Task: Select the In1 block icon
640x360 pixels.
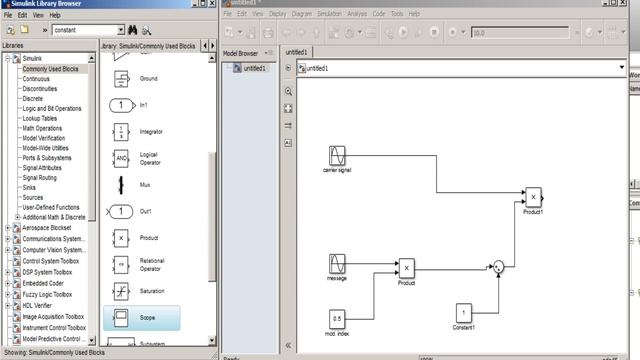Action: point(122,105)
